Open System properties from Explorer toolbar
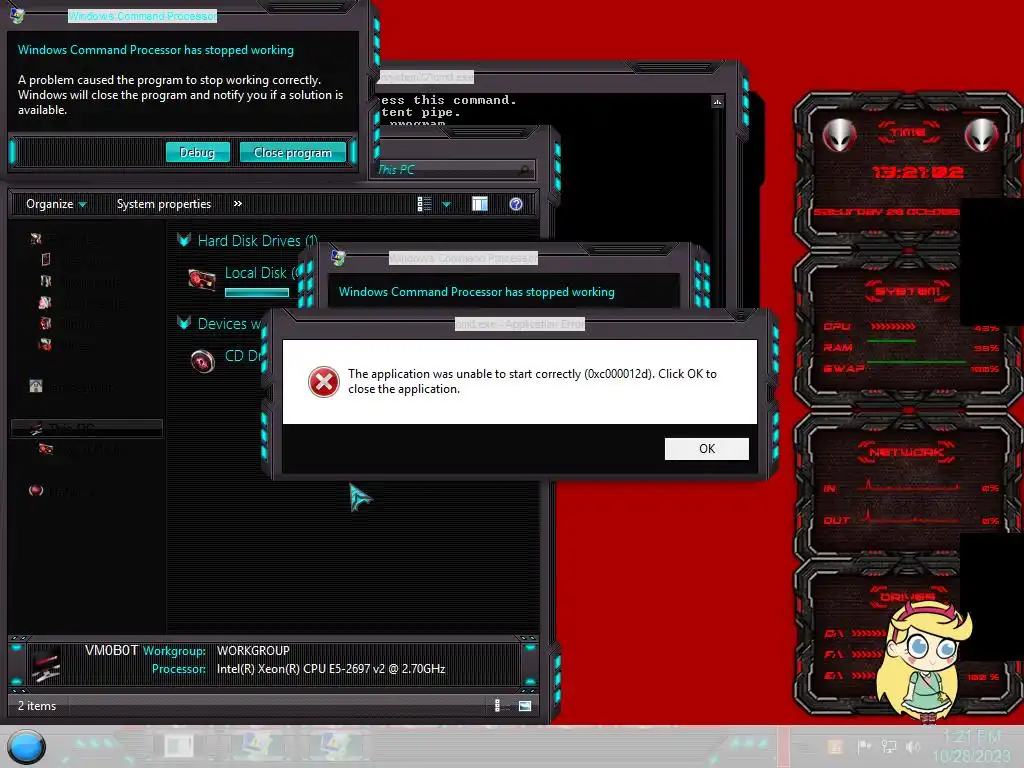Screen dimensions: 1024x768 (164, 204)
